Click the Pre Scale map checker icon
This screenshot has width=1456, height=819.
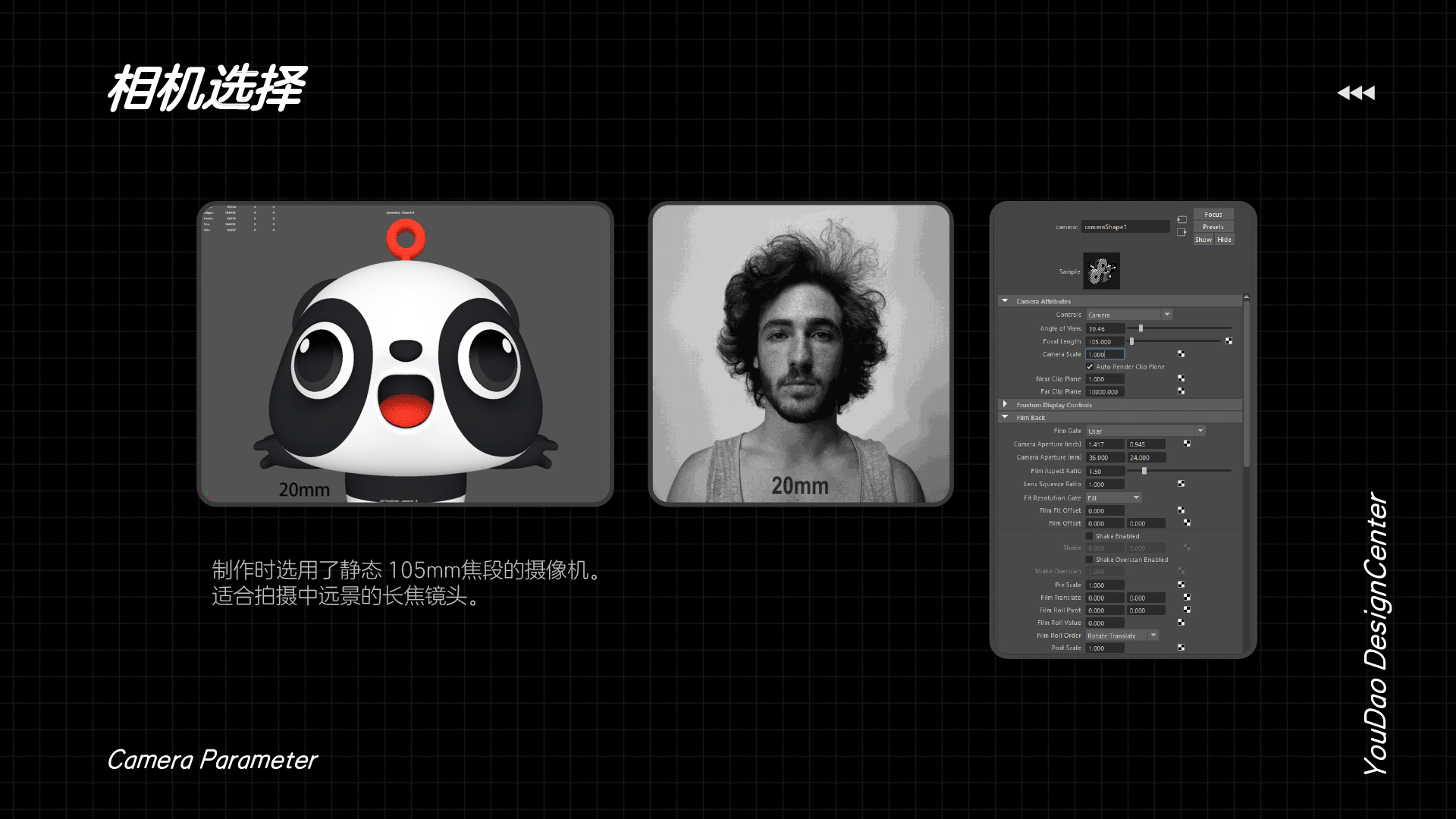click(1181, 585)
